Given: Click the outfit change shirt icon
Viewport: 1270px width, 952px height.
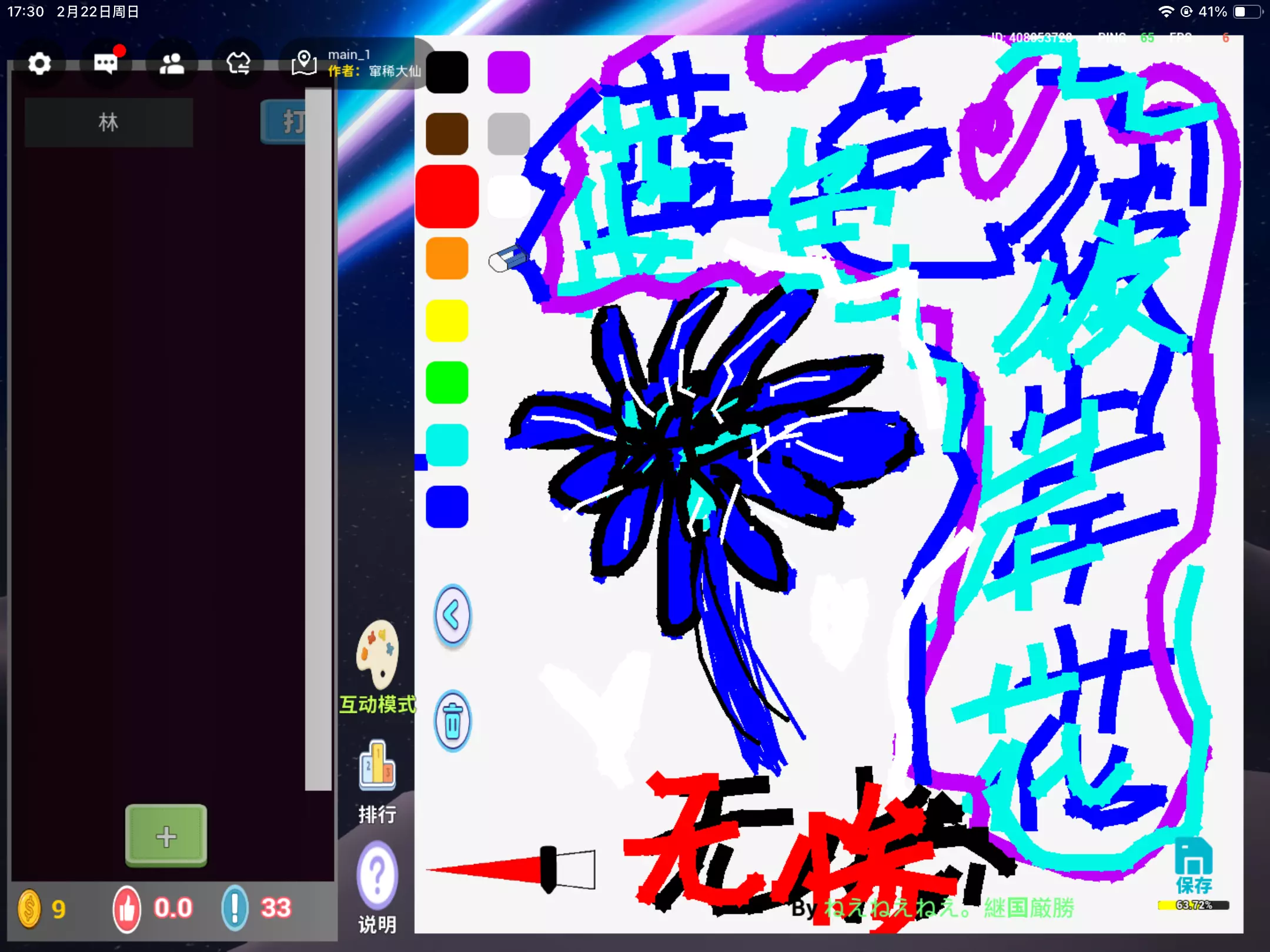Looking at the screenshot, I should (238, 63).
